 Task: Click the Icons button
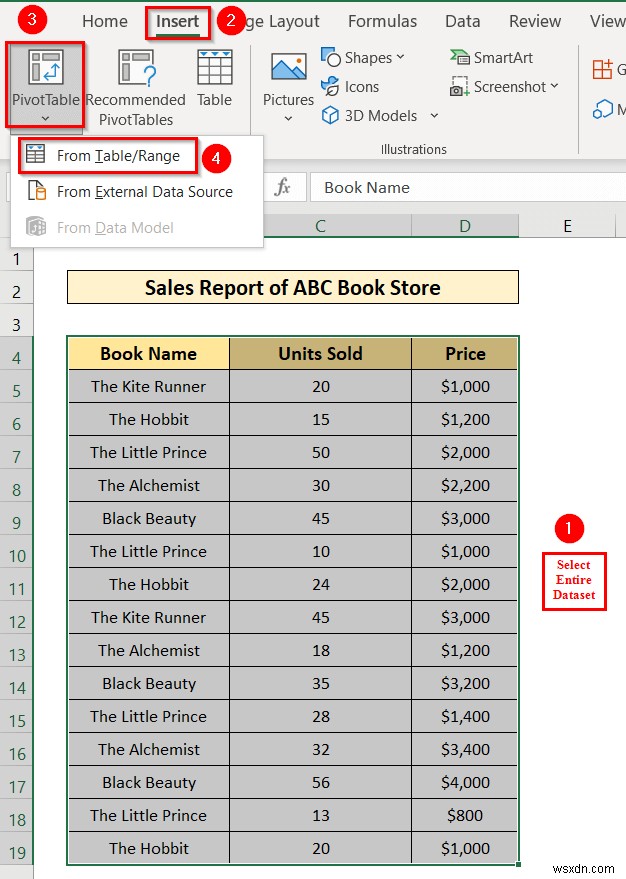point(350,87)
